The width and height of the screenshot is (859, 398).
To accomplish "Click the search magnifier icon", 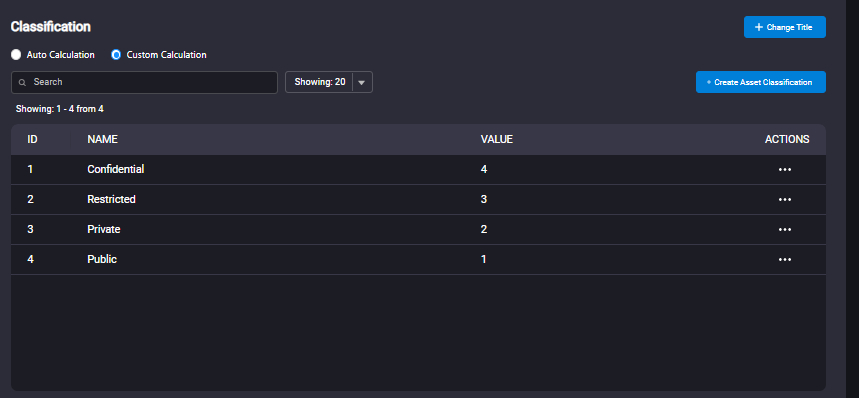I will [x=22, y=82].
